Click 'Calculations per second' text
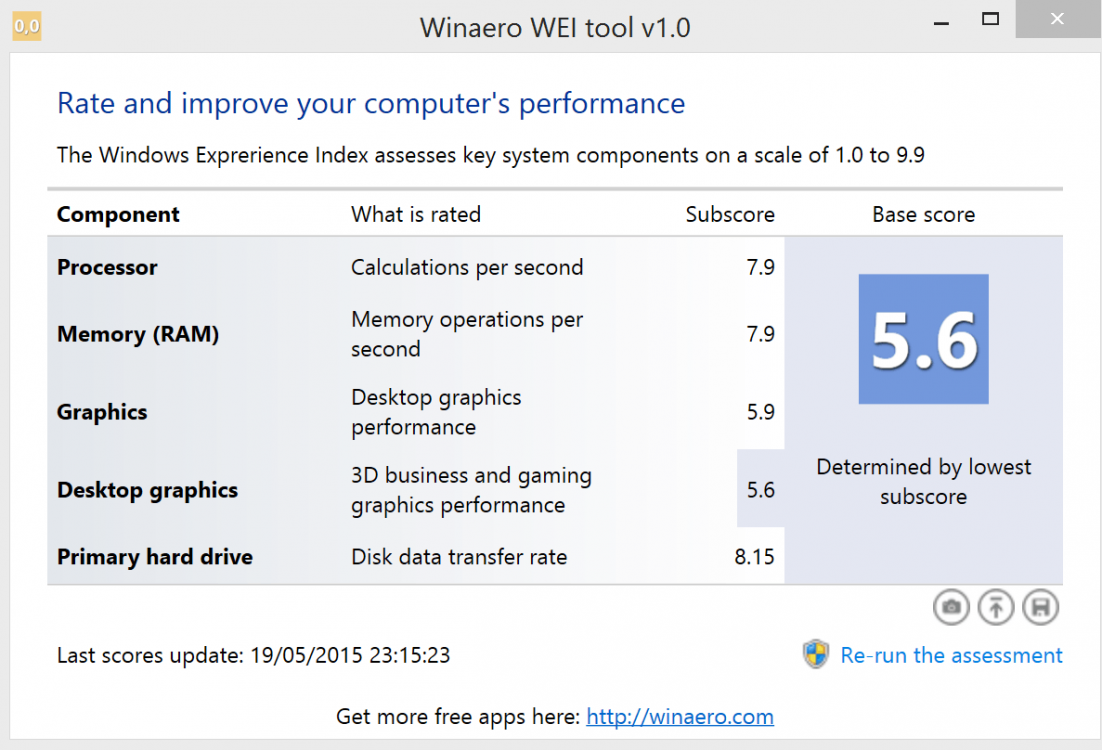This screenshot has height=750, width=1102. [x=467, y=267]
